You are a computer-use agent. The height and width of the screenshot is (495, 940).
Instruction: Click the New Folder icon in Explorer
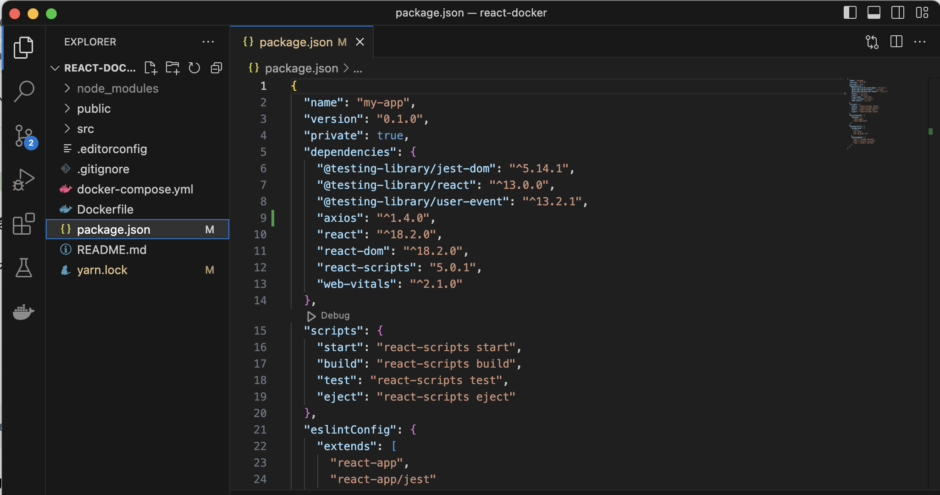[173, 68]
